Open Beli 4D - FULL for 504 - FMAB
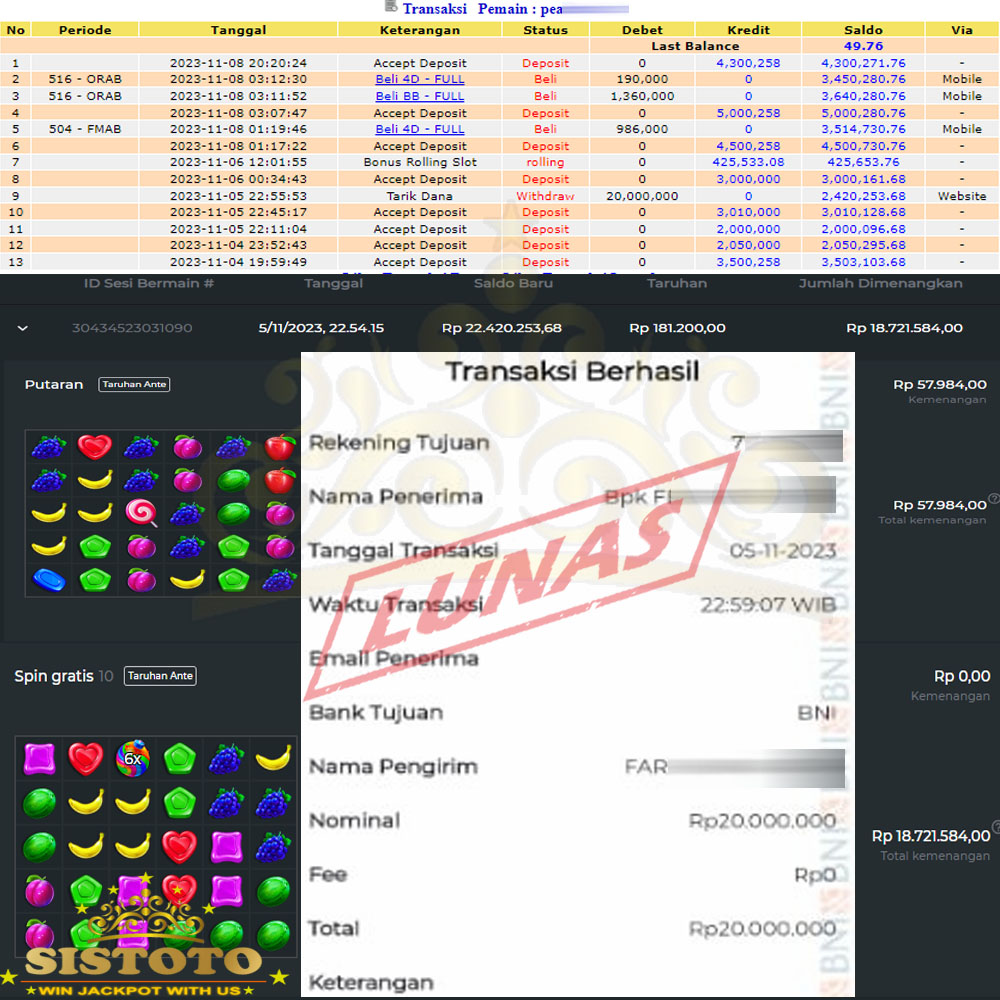 [420, 129]
